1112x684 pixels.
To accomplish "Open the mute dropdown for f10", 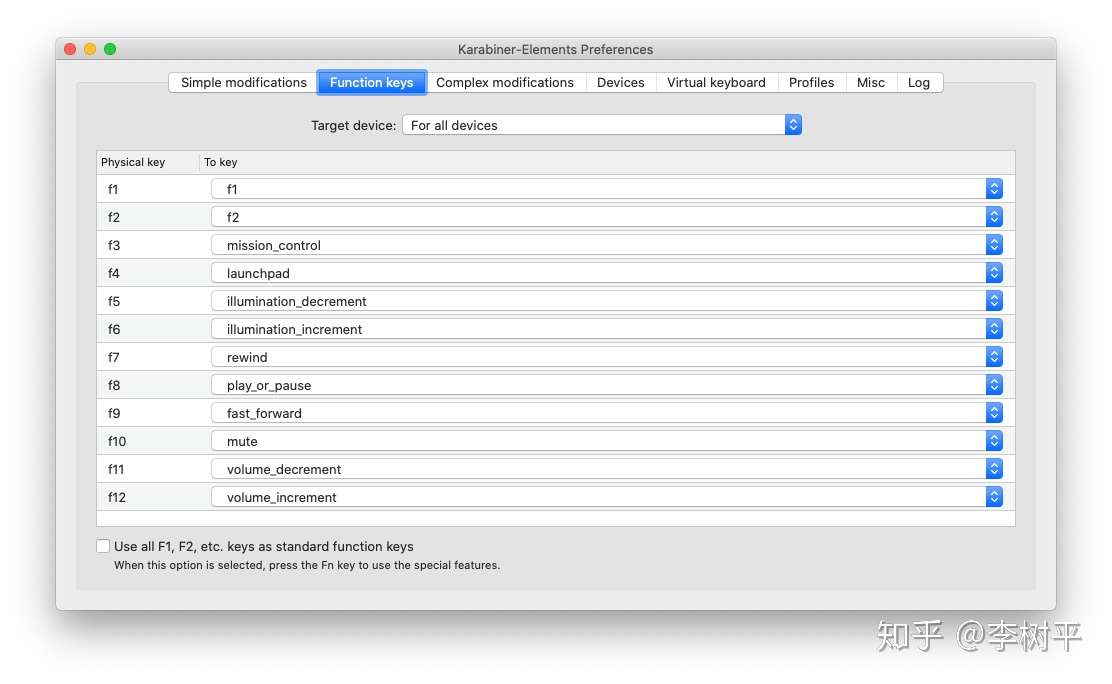I will point(993,440).
